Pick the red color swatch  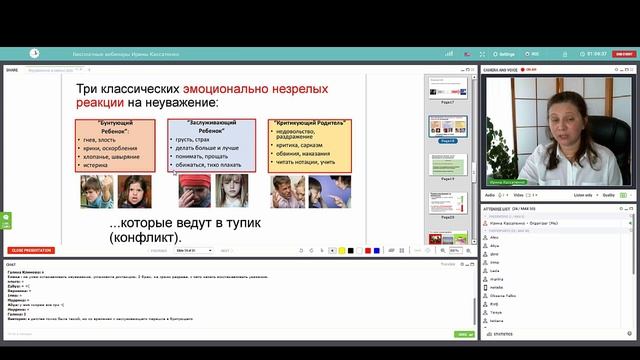pos(368,251)
